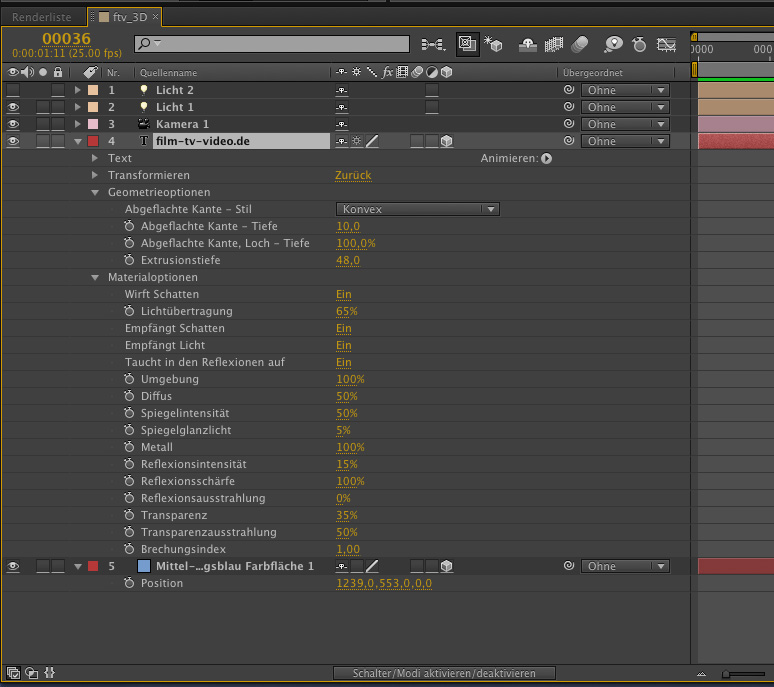Click stopwatch icon for Extrusionstiefe

pos(129,260)
